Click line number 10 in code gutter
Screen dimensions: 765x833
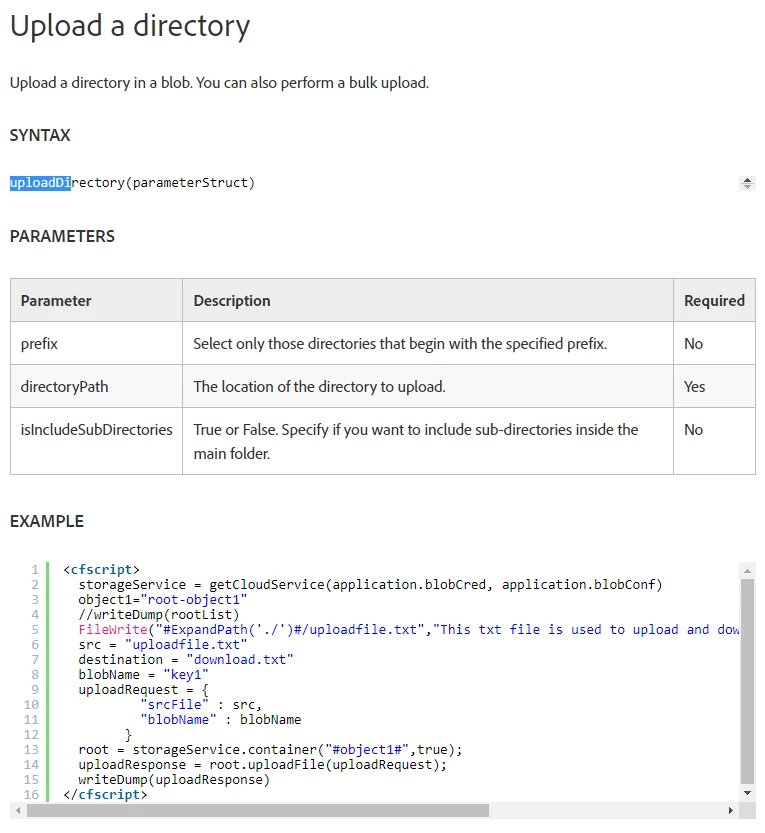coord(31,704)
